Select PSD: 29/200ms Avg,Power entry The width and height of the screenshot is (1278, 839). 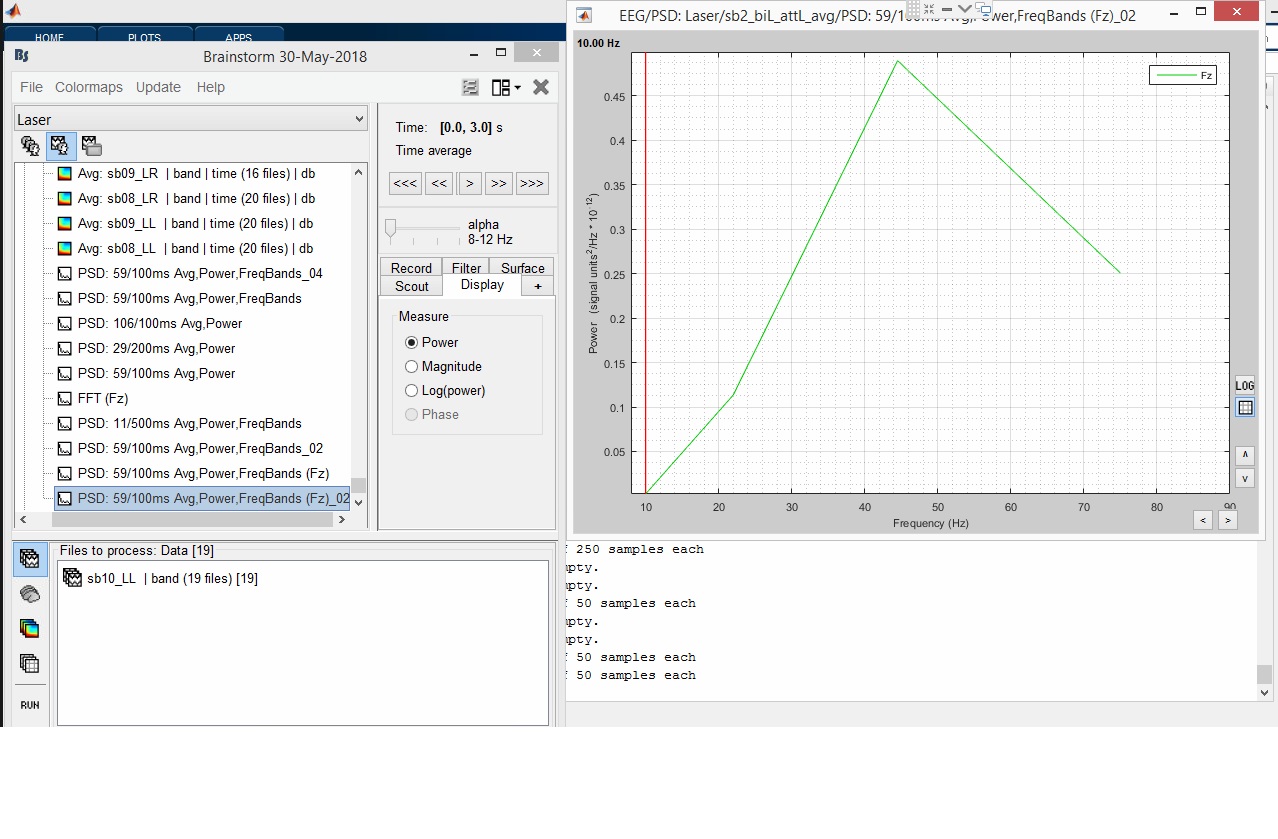[x=156, y=348]
